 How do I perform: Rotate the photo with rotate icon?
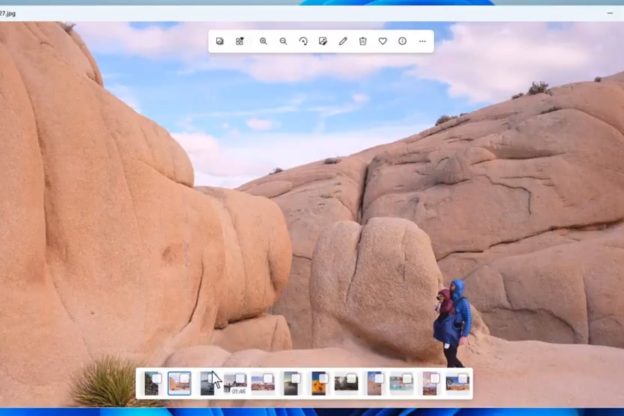tap(303, 41)
